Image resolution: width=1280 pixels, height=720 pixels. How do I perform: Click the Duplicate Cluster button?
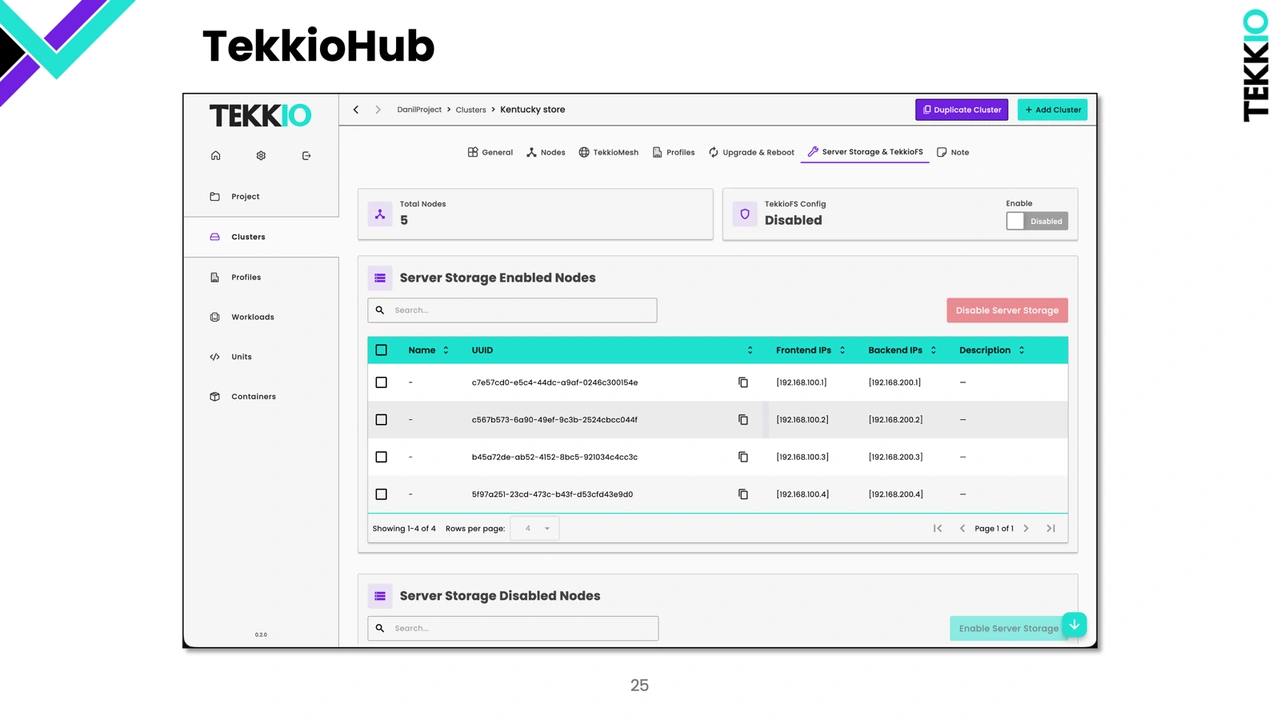(961, 109)
